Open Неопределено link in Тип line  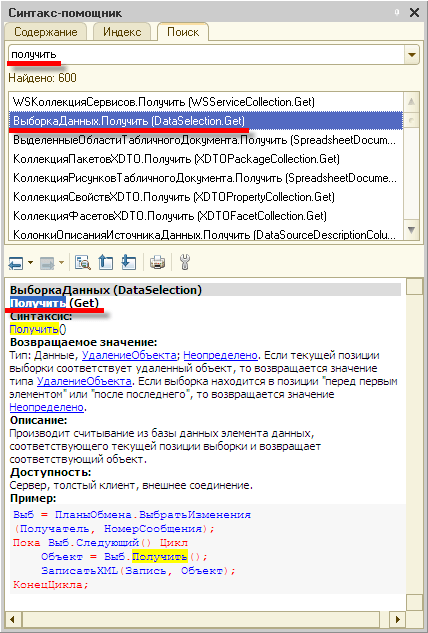tap(220, 355)
